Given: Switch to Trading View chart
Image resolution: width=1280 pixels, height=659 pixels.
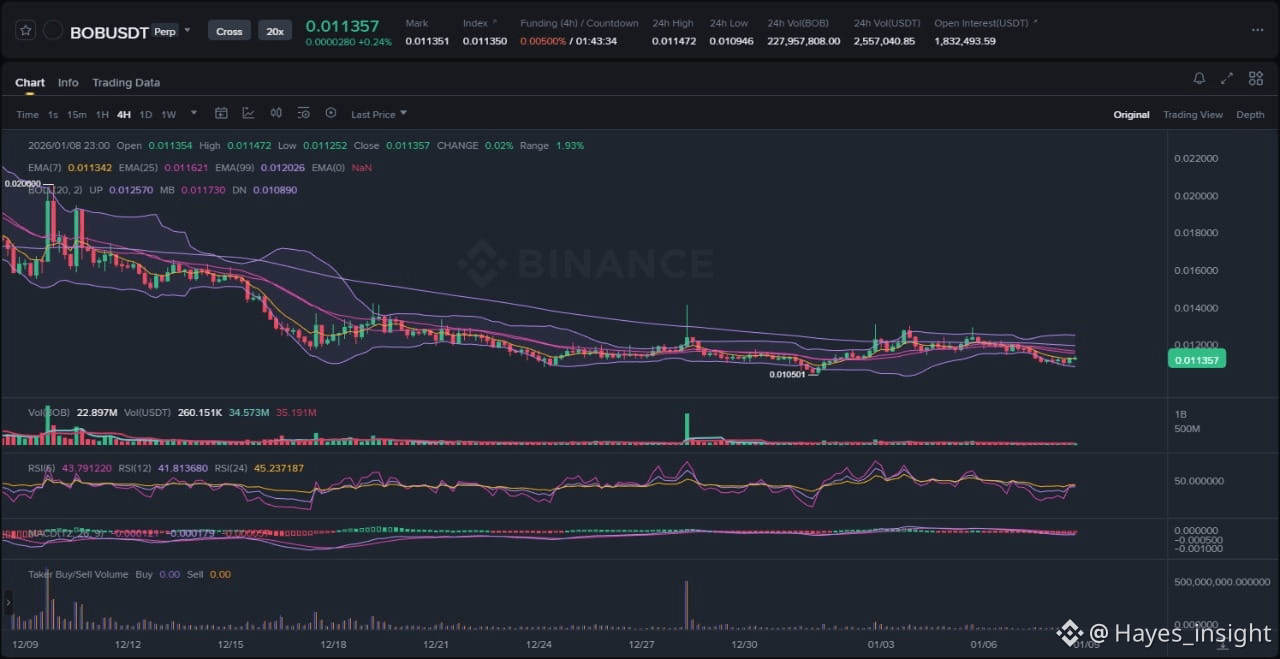Looking at the screenshot, I should (x=1193, y=115).
